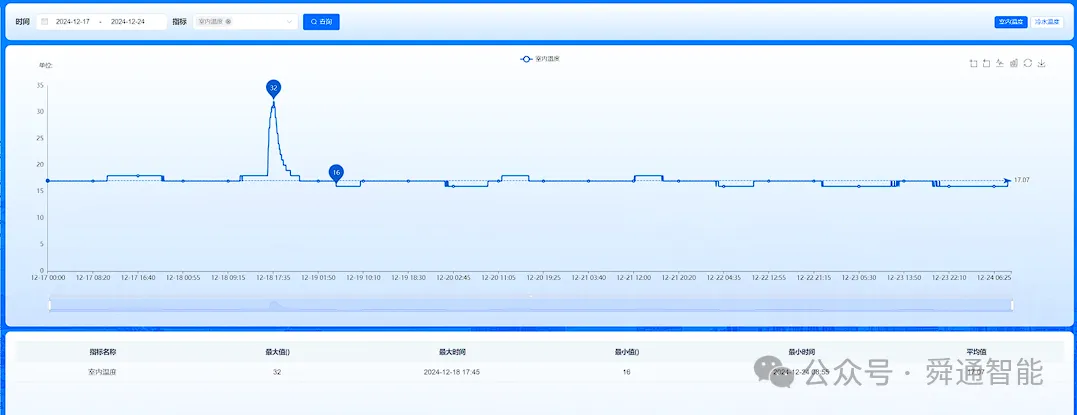Image resolution: width=1077 pixels, height=415 pixels.
Task: Switch chart to line view icon
Action: coord(1000,63)
